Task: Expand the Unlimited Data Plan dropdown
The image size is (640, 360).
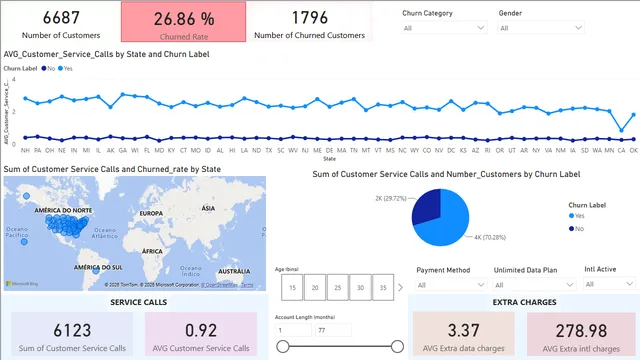Action: pos(534,284)
